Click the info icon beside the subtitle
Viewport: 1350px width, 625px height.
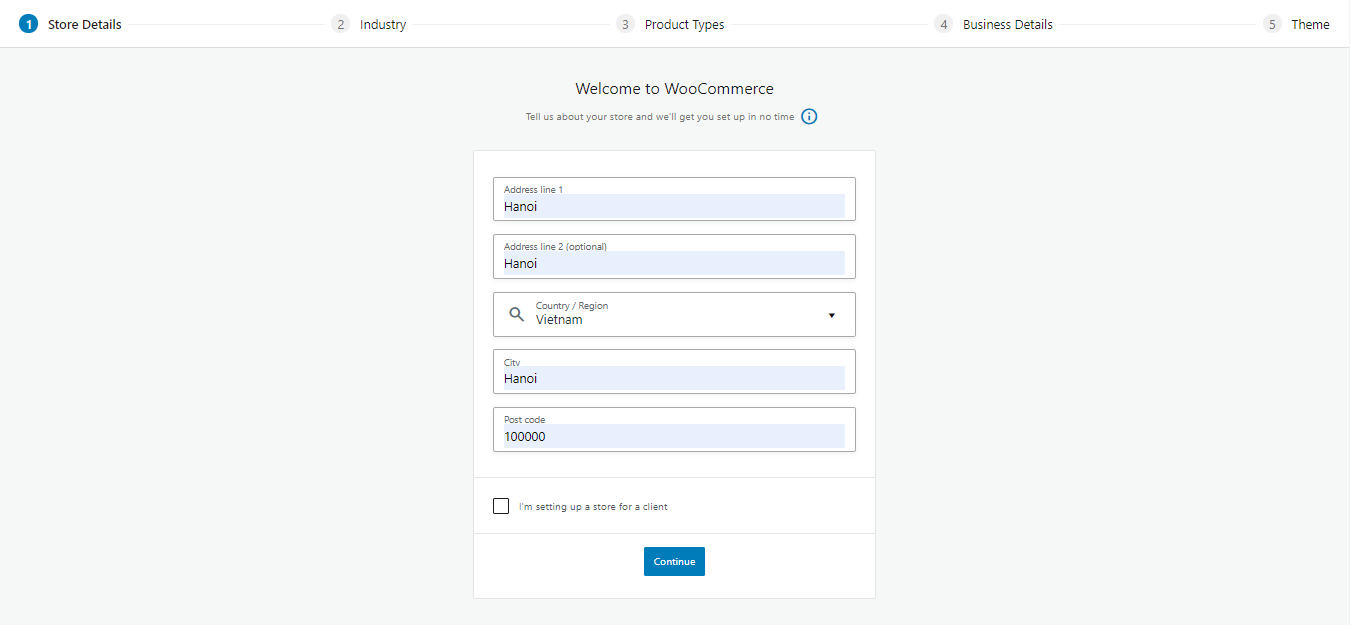[x=810, y=117]
